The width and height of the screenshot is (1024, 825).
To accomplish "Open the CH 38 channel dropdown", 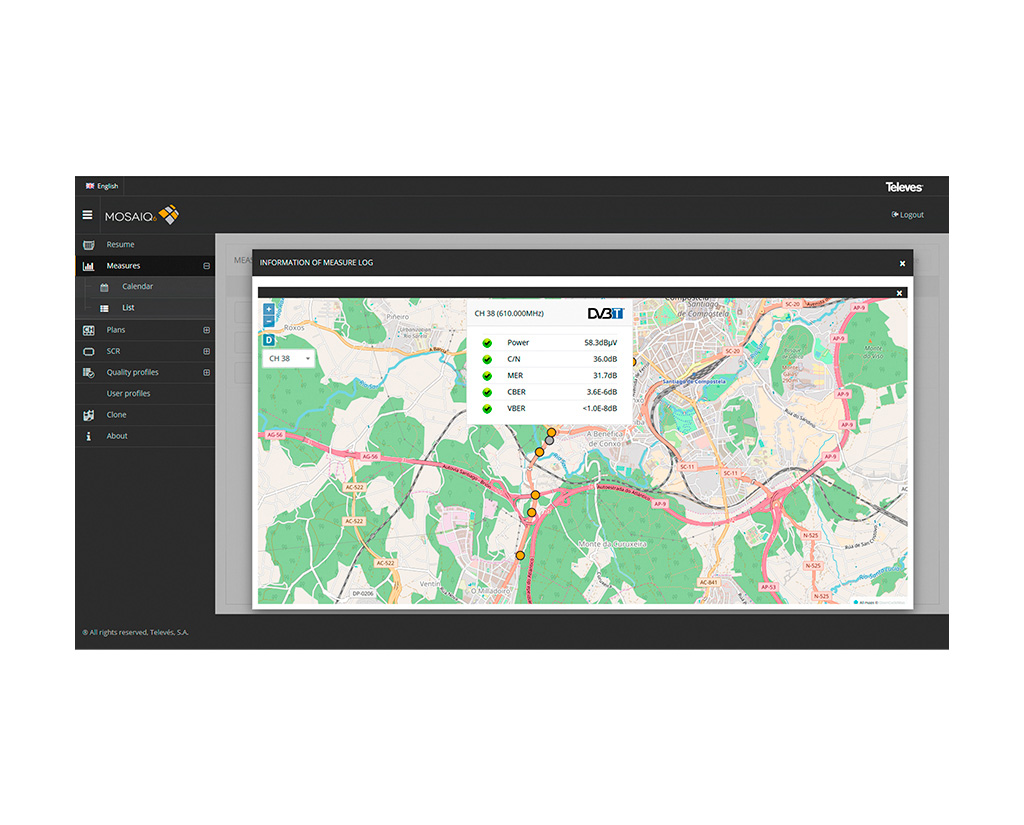I will (x=289, y=358).
